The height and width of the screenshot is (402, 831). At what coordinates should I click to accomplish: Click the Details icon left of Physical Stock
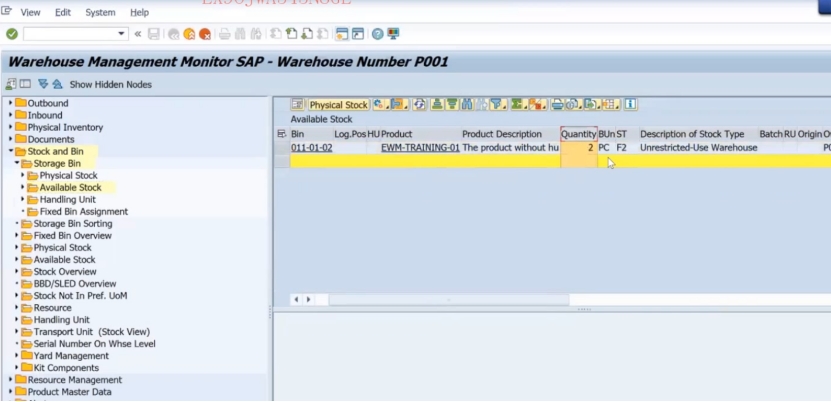297,104
